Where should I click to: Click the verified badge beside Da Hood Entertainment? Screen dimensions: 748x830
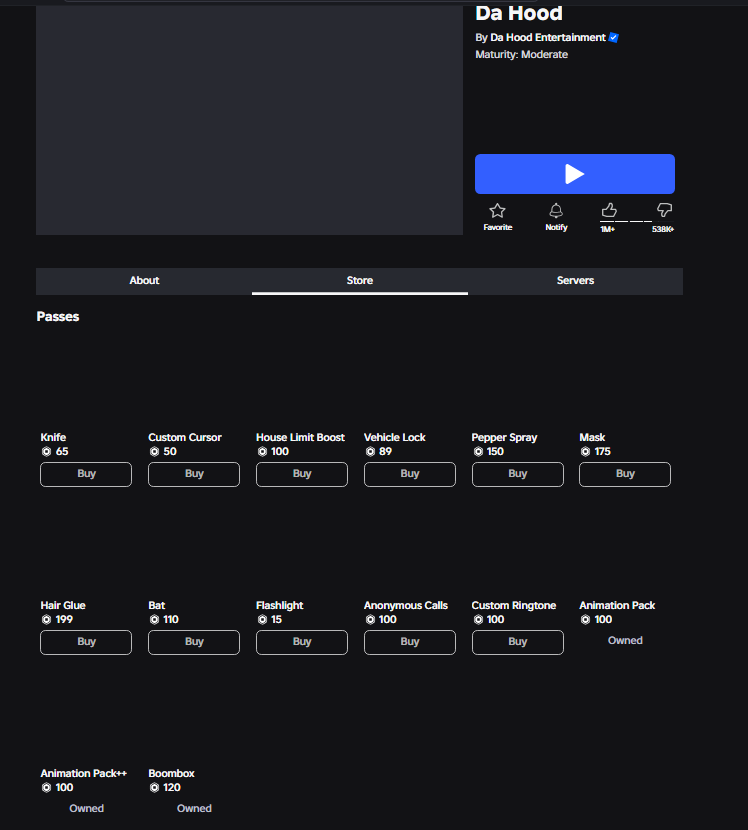[x=614, y=38]
